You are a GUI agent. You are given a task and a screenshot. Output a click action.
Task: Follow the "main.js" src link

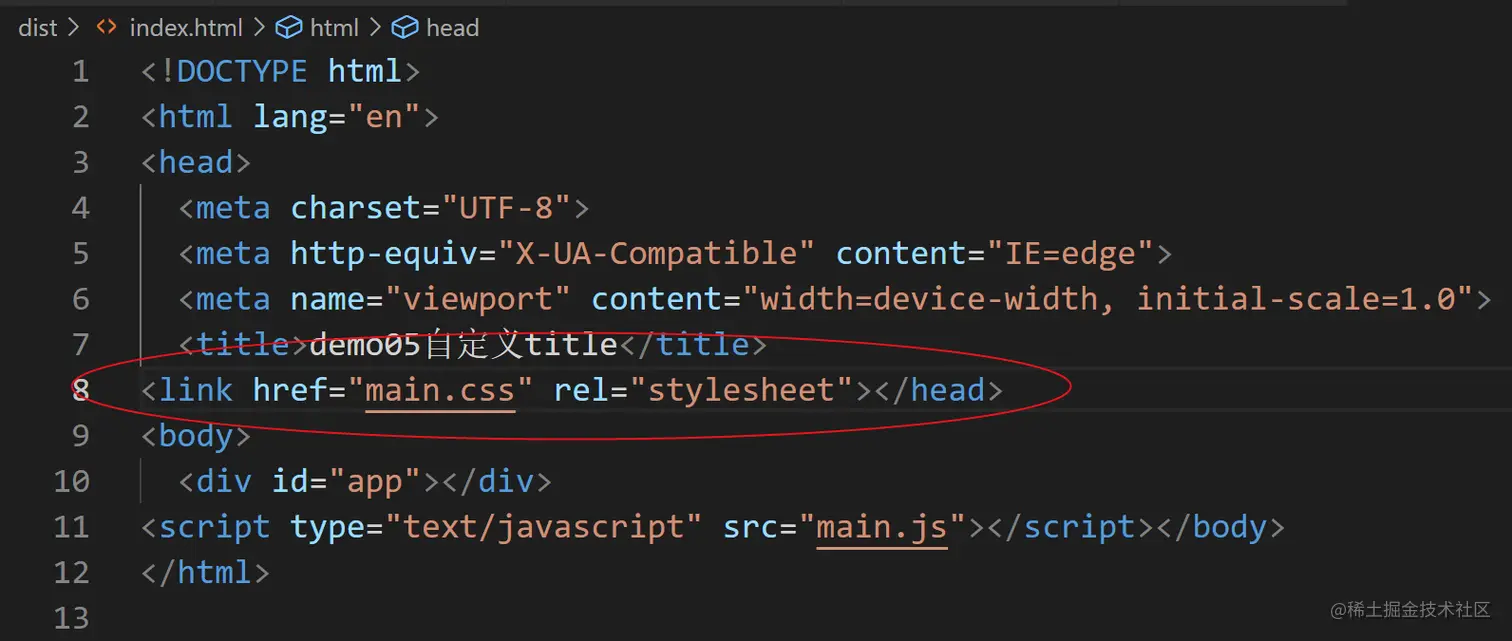point(882,527)
